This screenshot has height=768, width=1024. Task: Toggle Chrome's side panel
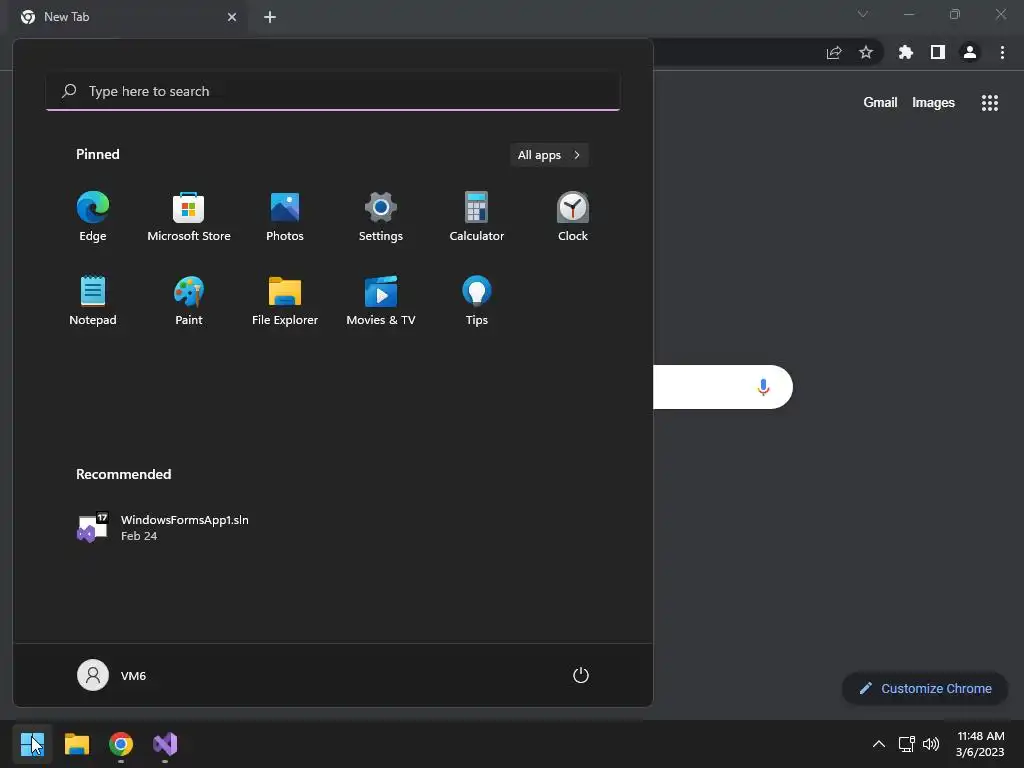coord(938,52)
